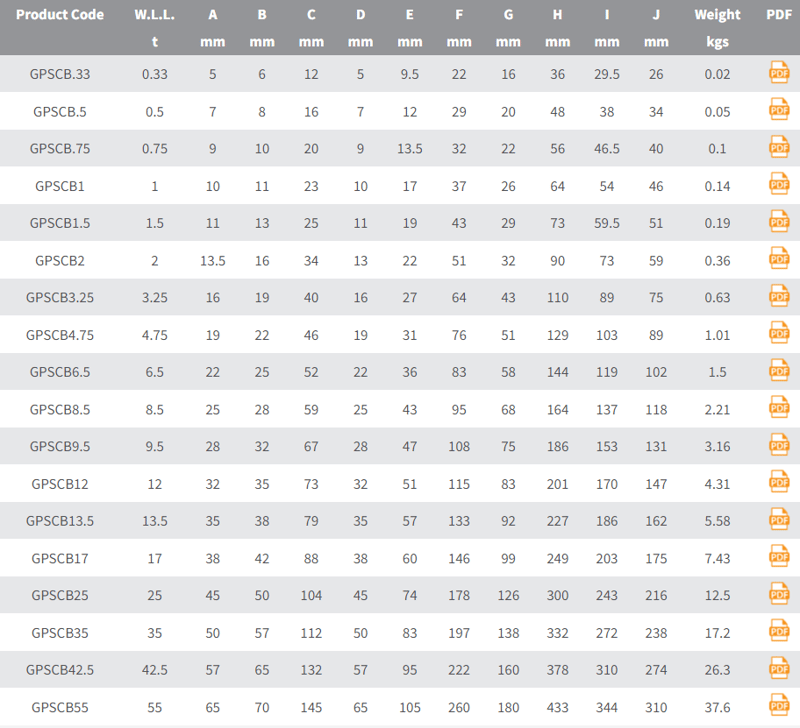Click the Weight column header
800x728 pixels.
tap(717, 15)
